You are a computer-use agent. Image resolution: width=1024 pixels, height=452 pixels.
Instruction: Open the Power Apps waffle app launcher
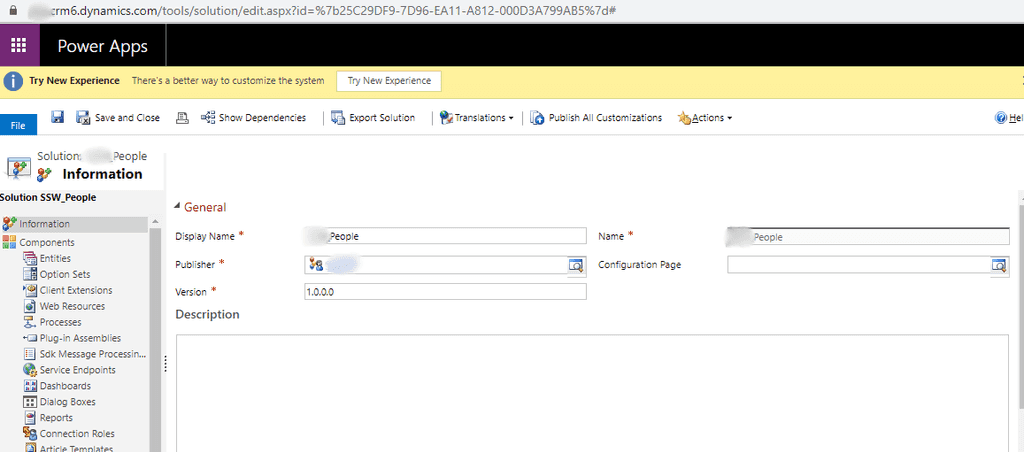click(x=19, y=46)
